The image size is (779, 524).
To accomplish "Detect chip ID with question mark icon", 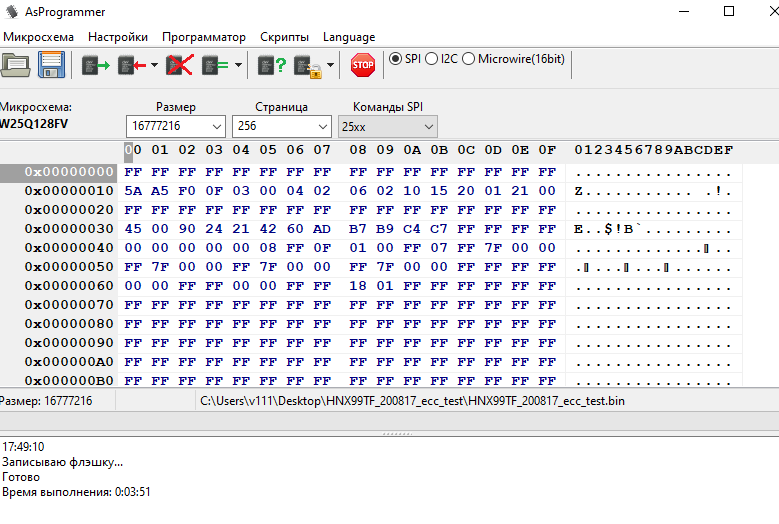I will click(272, 65).
